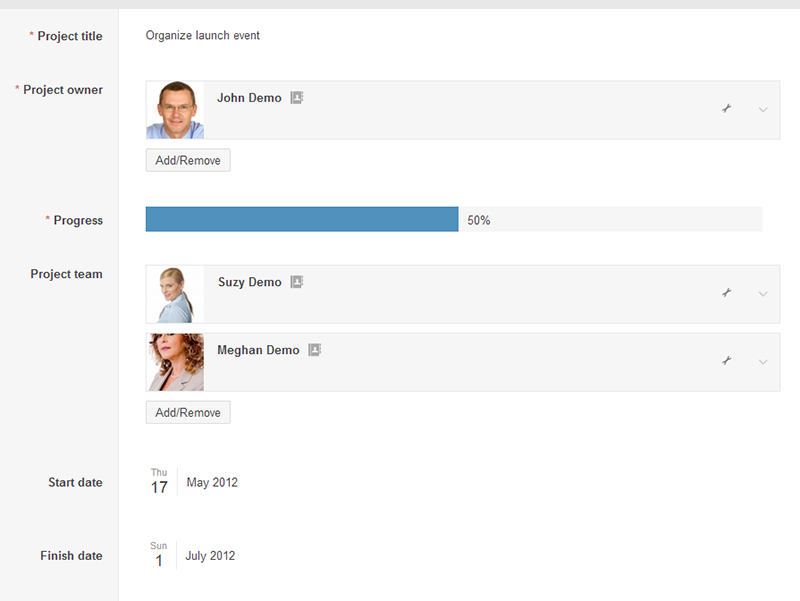Viewport: 800px width, 601px height.
Task: Click wrench icon in John Demo row
Action: point(727,108)
